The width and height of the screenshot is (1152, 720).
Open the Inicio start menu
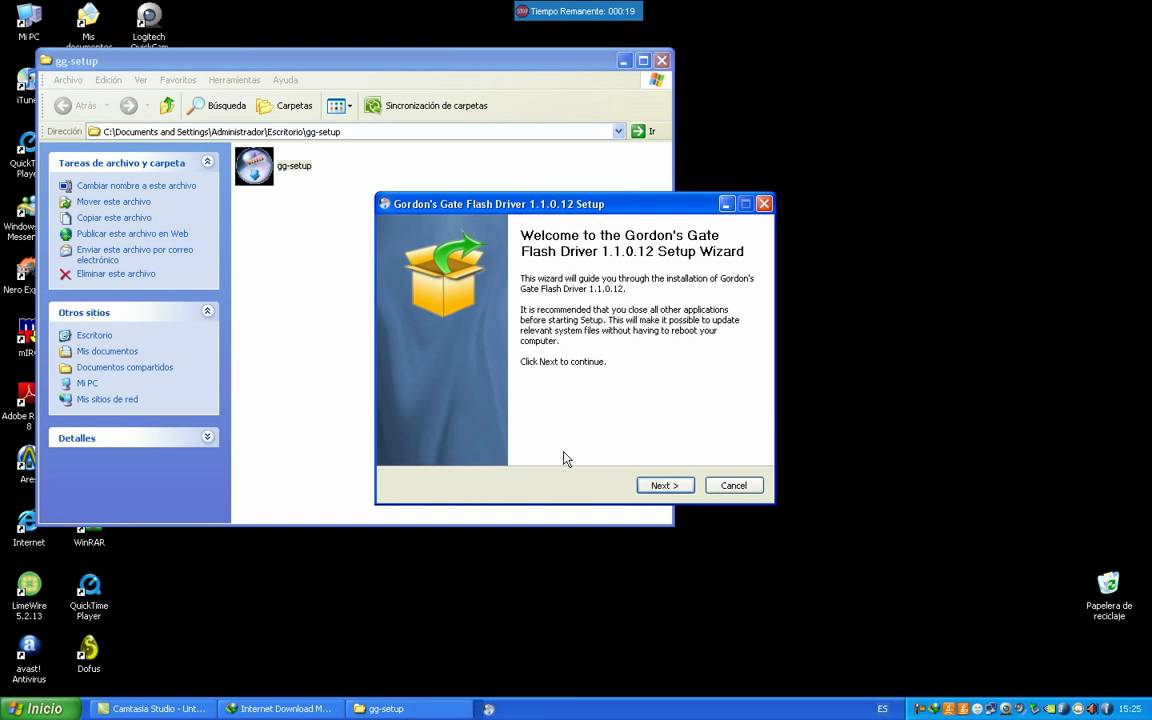(40, 709)
